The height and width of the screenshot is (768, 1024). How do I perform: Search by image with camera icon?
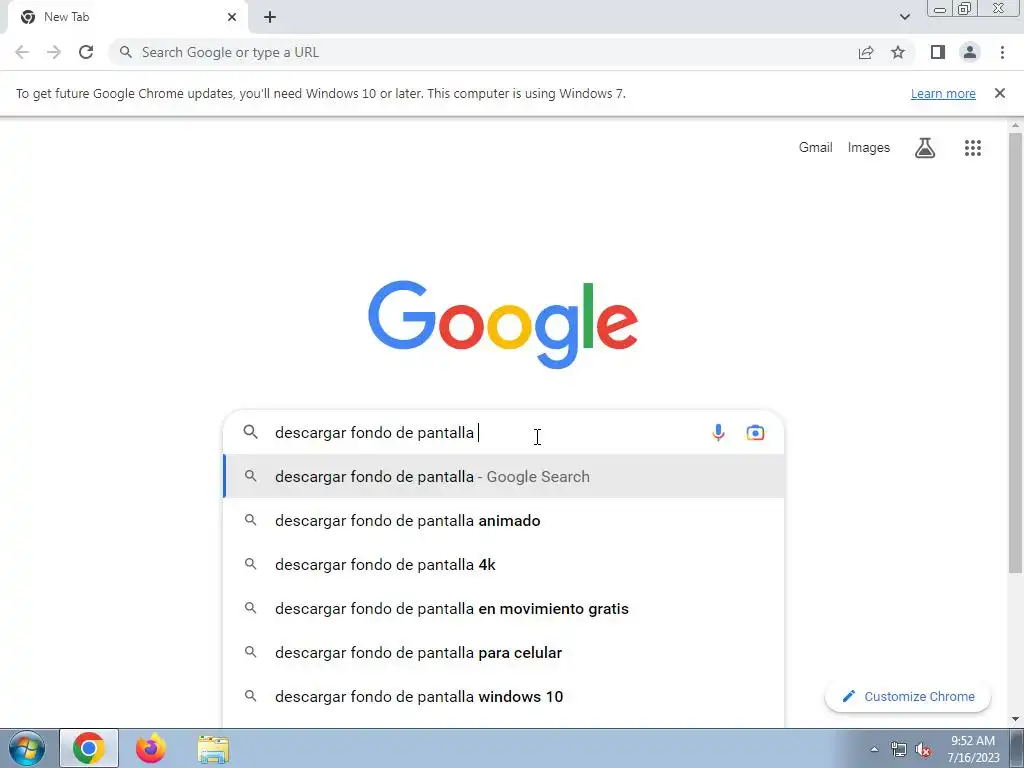click(x=756, y=432)
